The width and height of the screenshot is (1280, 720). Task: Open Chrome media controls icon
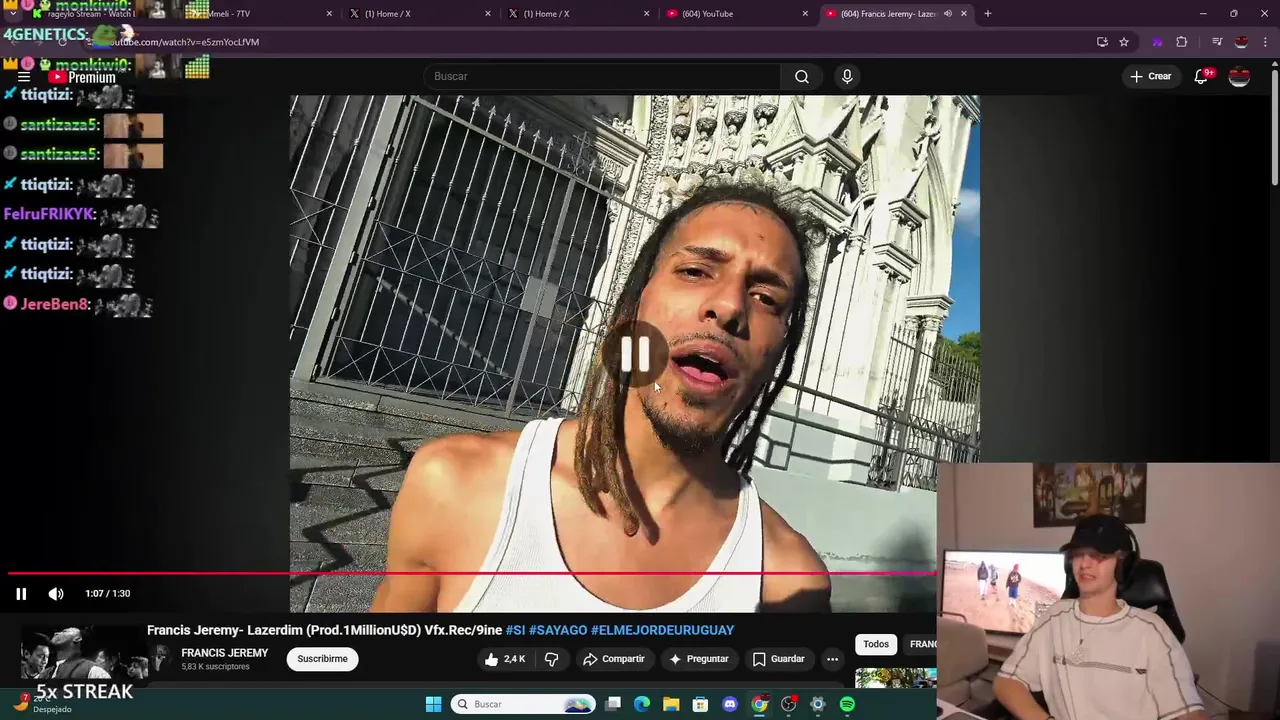point(1217,42)
